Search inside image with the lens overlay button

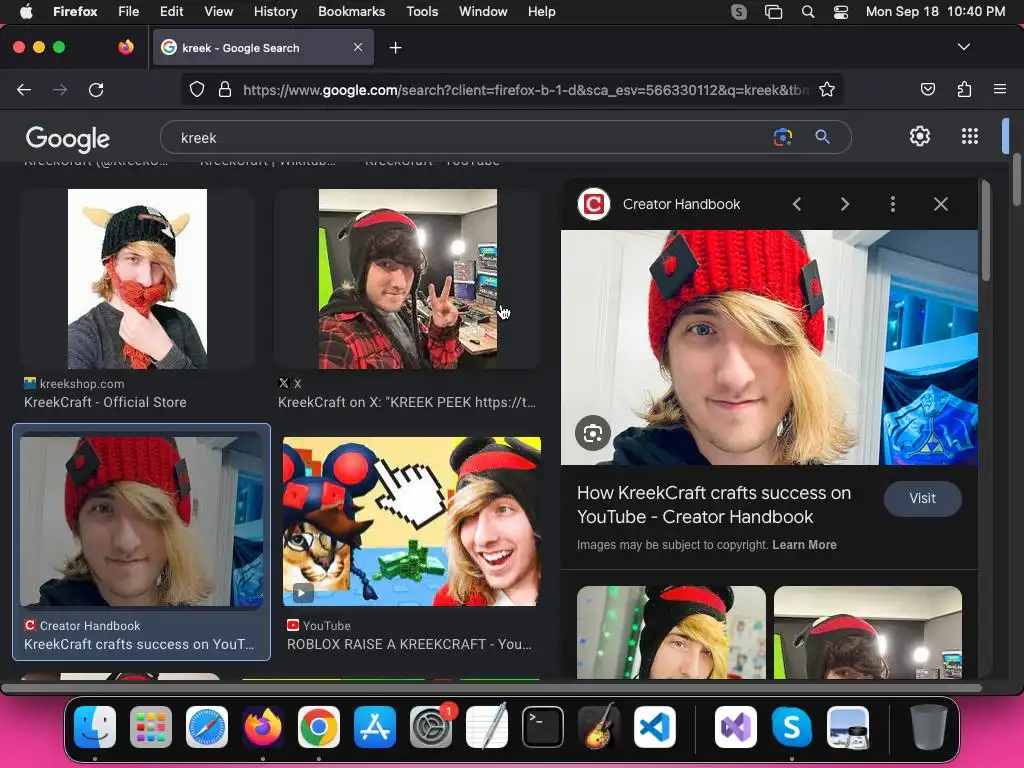(593, 433)
